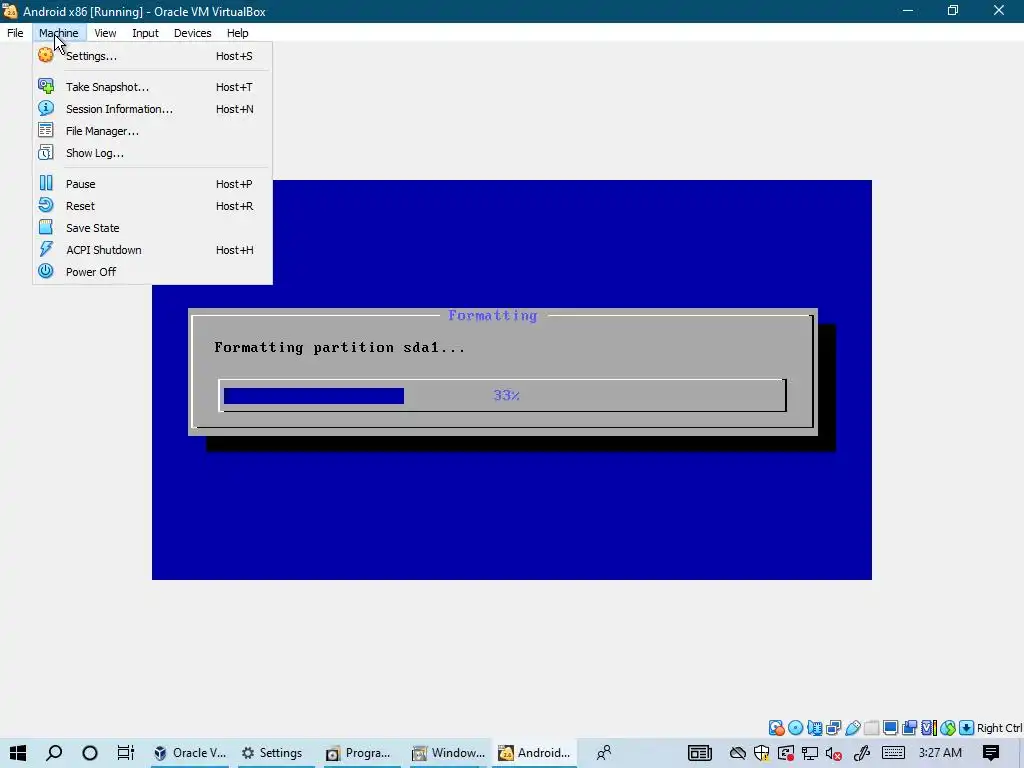This screenshot has height=768, width=1024.
Task: Open Settings from the Machine menu
Action: coord(152,56)
